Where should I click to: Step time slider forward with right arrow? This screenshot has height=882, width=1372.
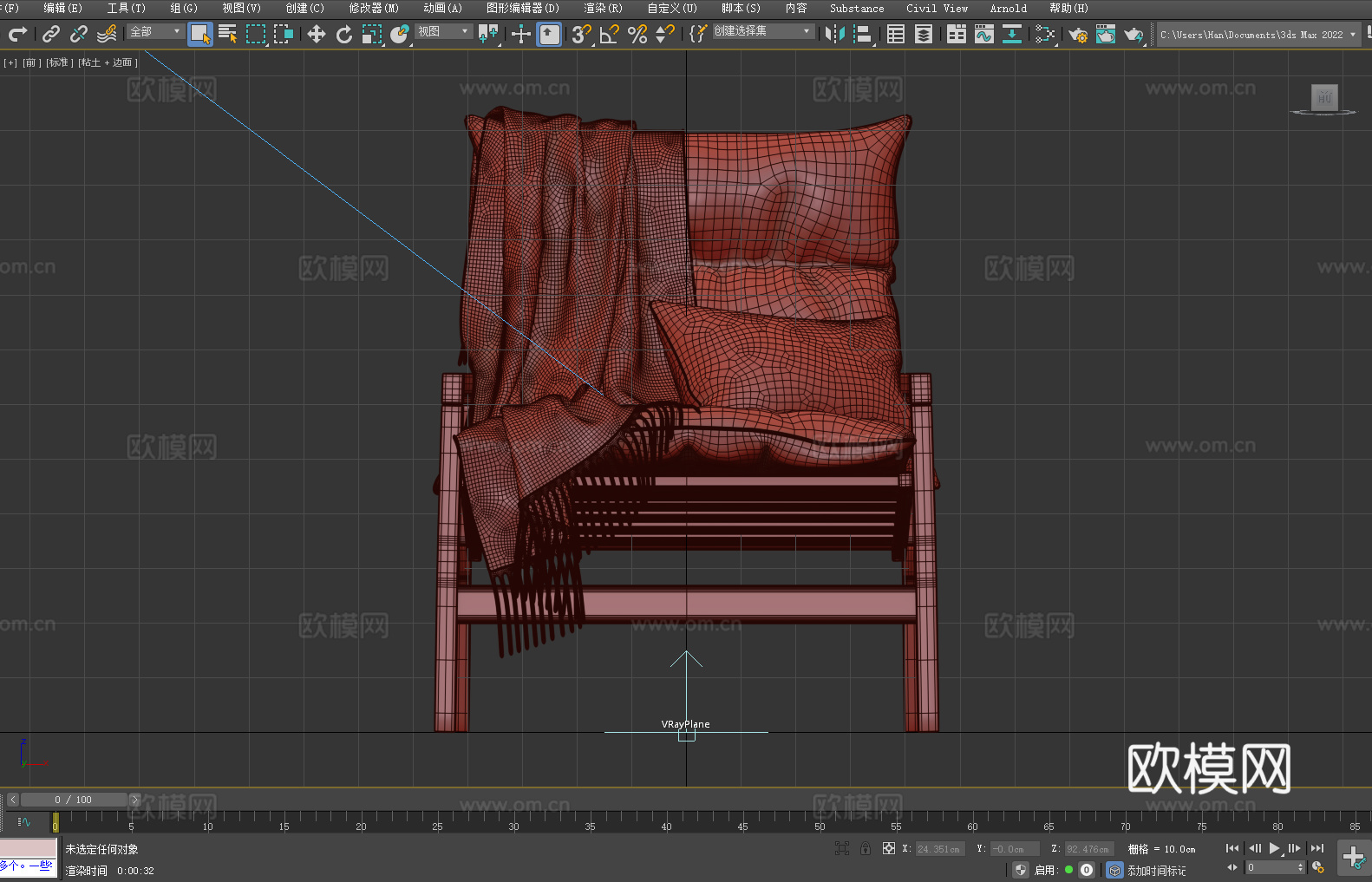point(134,800)
